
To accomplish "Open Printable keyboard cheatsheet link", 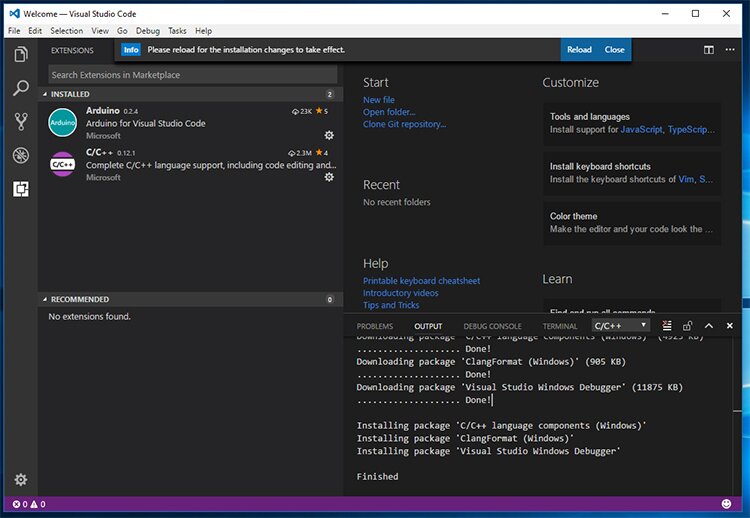I will coord(421,281).
